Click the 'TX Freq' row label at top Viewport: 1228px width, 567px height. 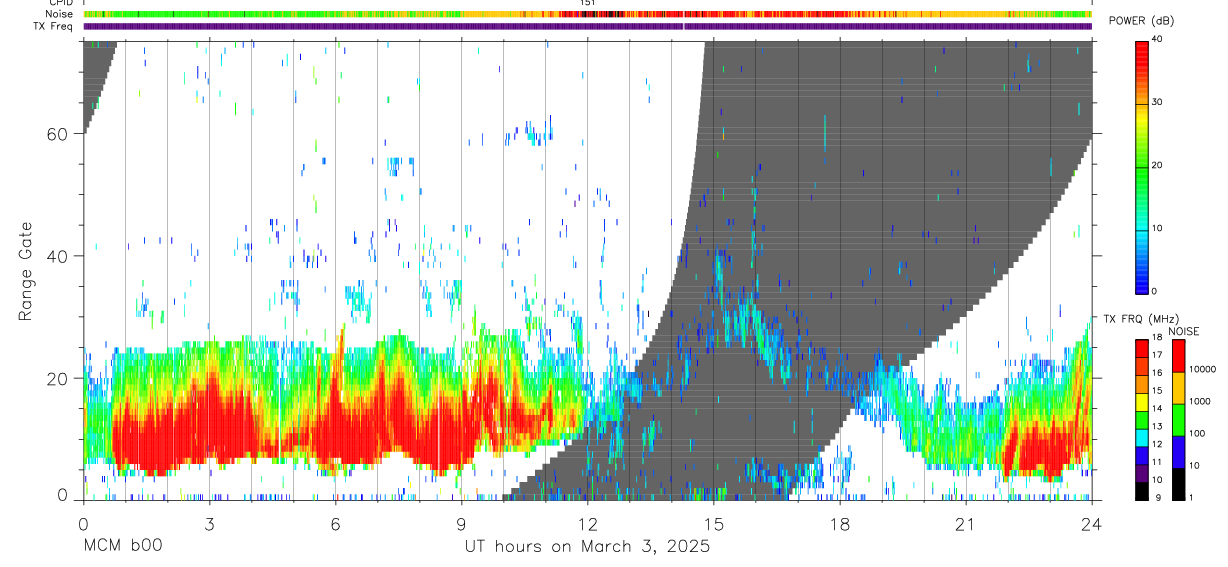tap(53, 26)
